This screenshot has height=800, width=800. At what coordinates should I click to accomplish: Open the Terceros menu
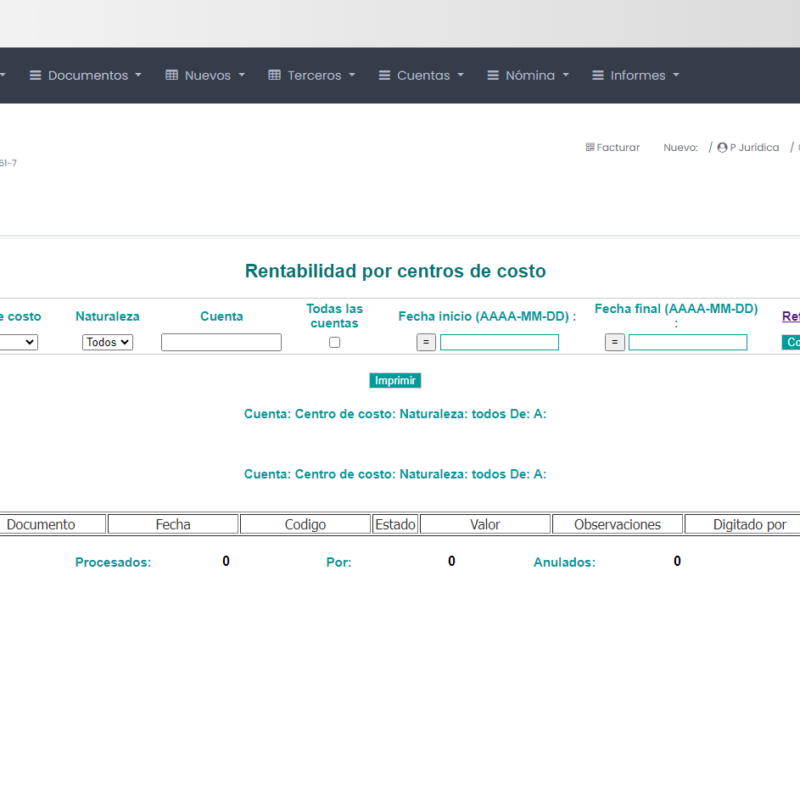pos(314,76)
